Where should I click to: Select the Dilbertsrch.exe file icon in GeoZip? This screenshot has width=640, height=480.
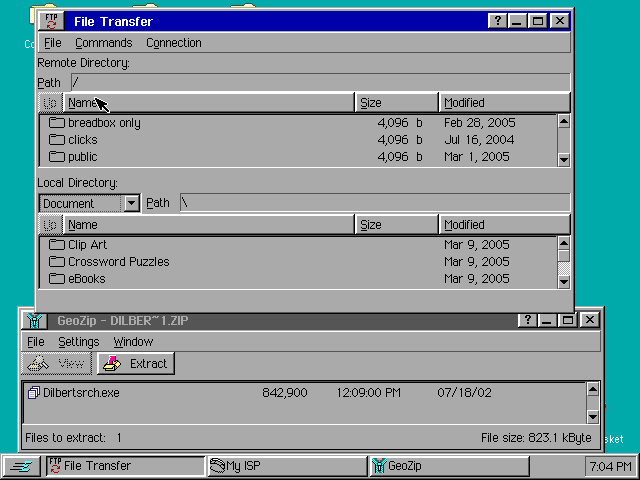point(34,393)
